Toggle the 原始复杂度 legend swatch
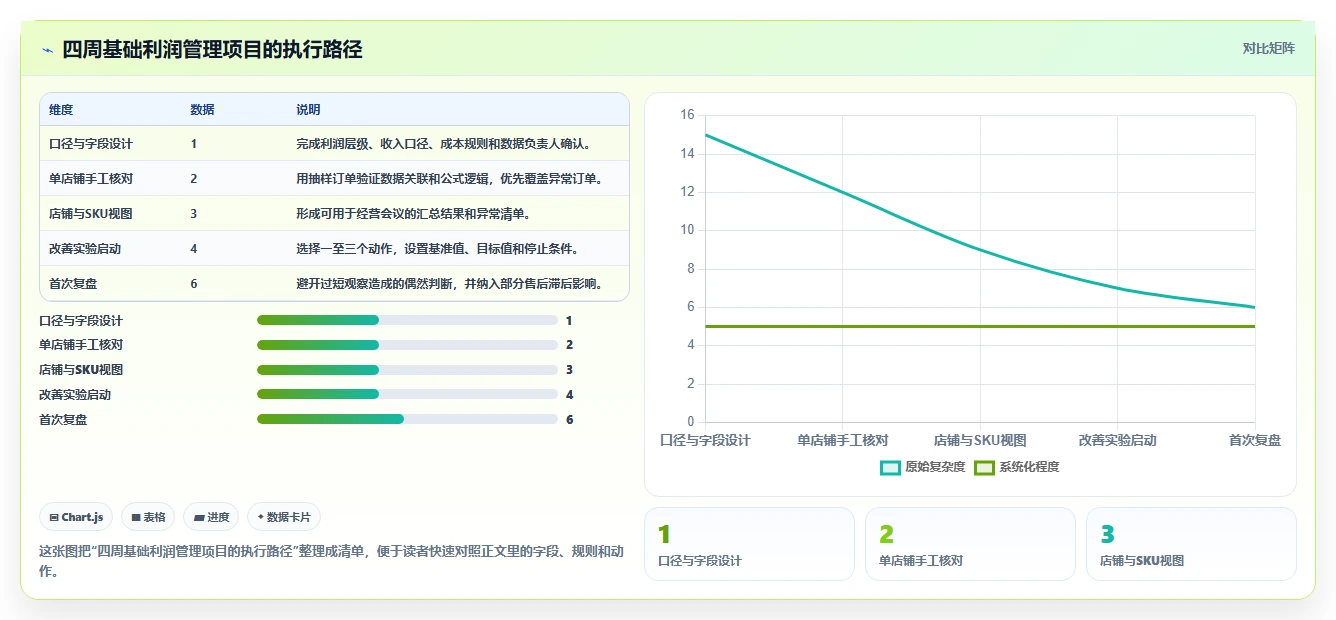Screen dimensions: 1336x620 pyautogui.click(x=890, y=467)
